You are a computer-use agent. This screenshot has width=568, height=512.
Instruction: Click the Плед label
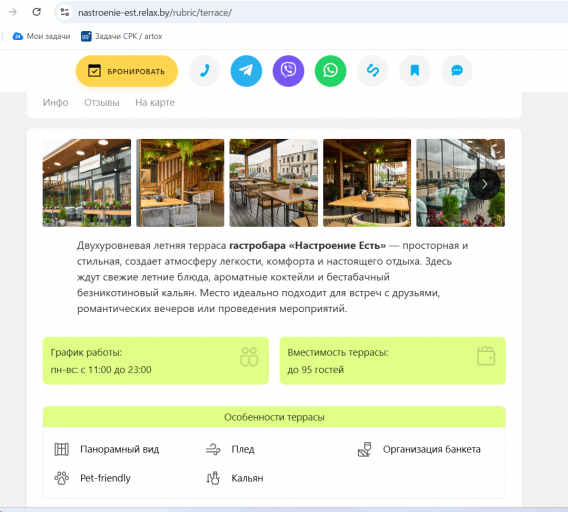243,449
